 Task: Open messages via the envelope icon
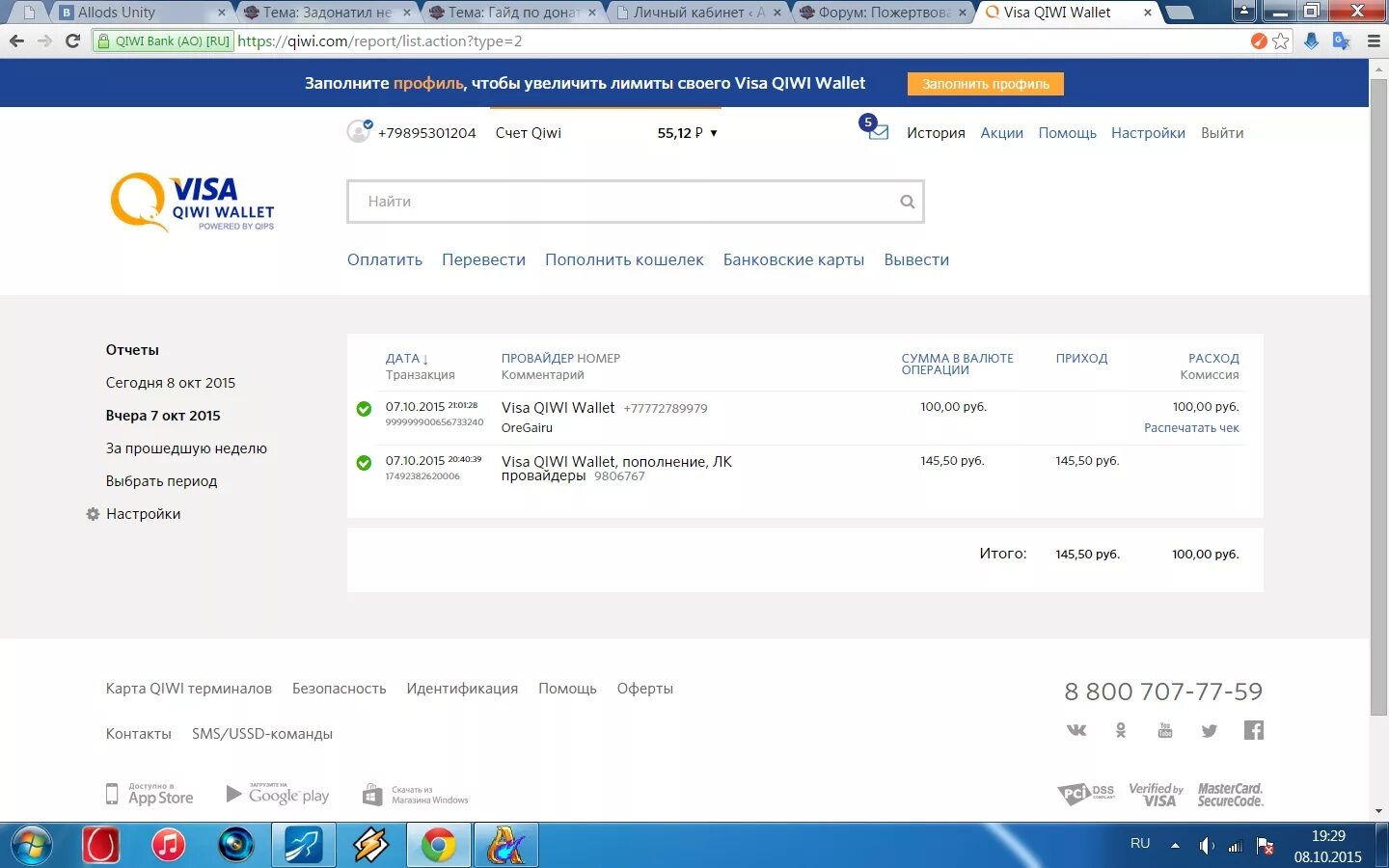coord(877,135)
